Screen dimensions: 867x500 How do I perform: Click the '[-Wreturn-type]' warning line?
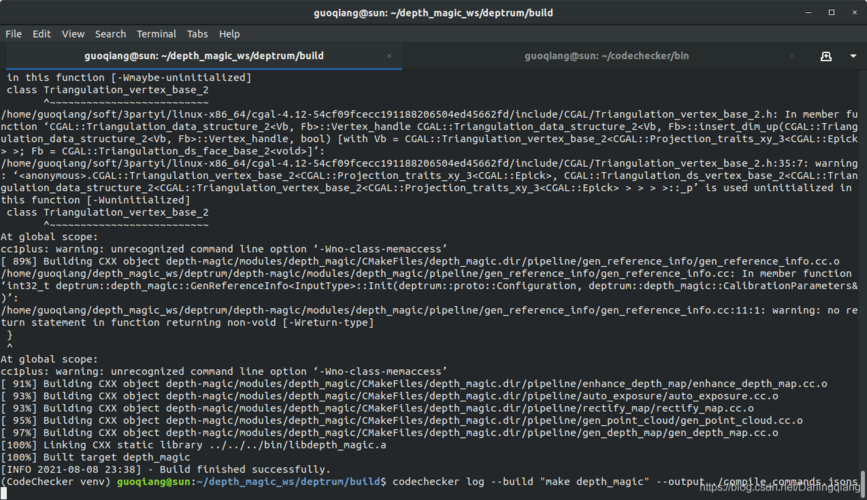[187, 323]
